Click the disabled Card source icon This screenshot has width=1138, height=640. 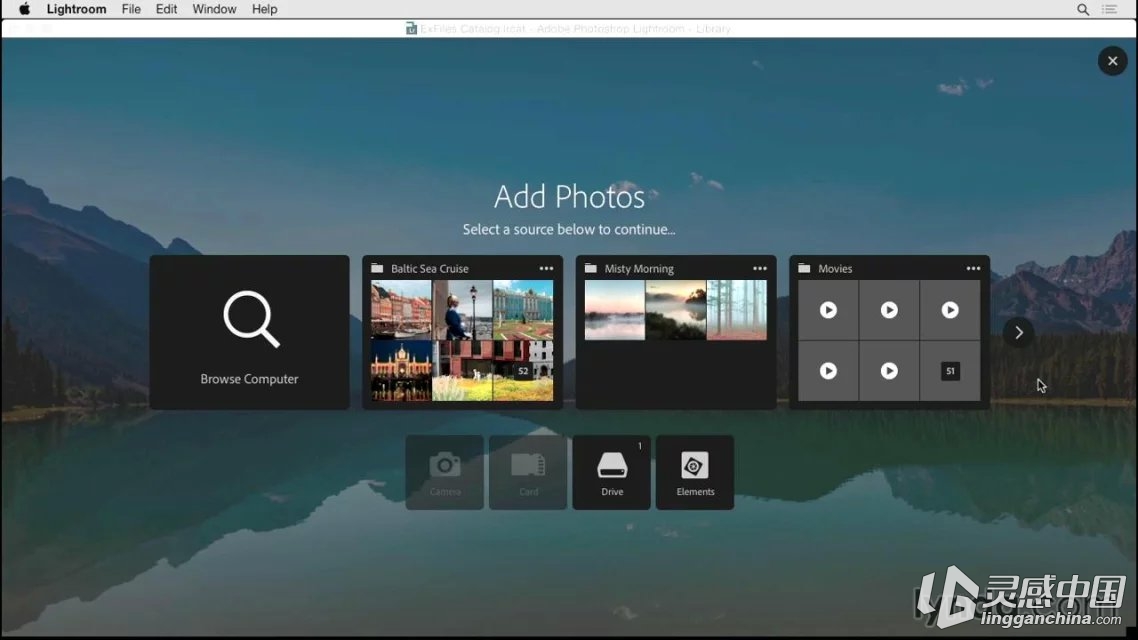[528, 472]
